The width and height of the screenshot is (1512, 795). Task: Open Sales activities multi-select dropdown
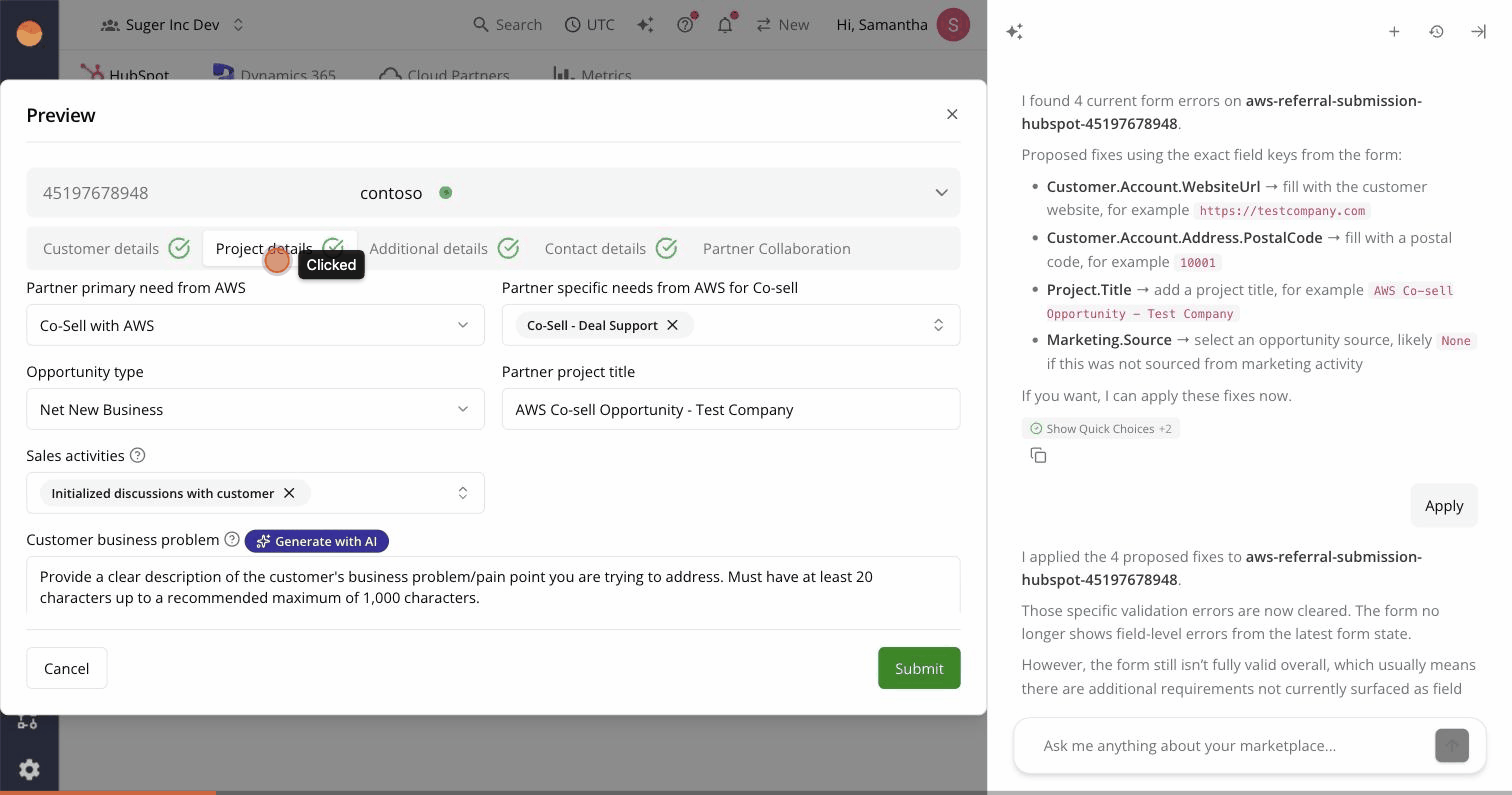(x=255, y=493)
